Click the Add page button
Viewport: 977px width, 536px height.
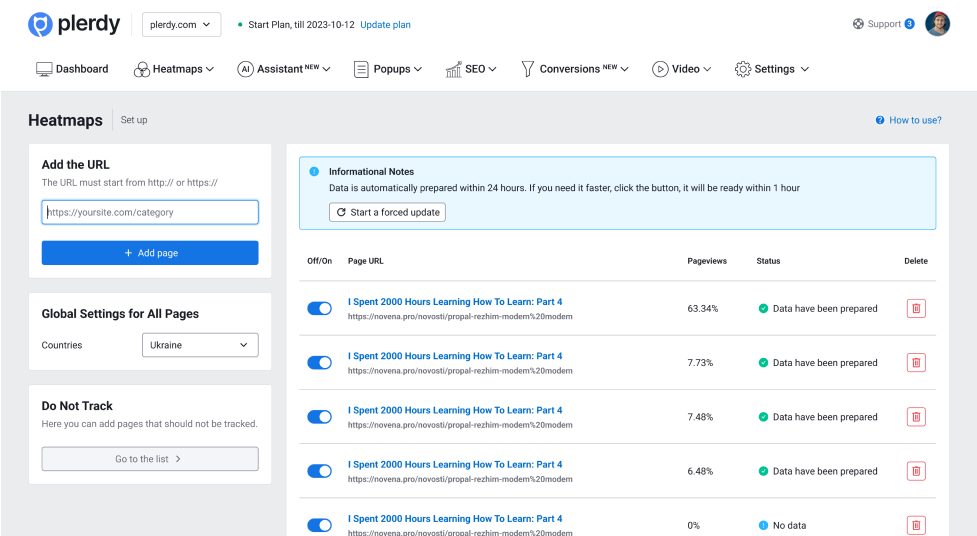(150, 253)
